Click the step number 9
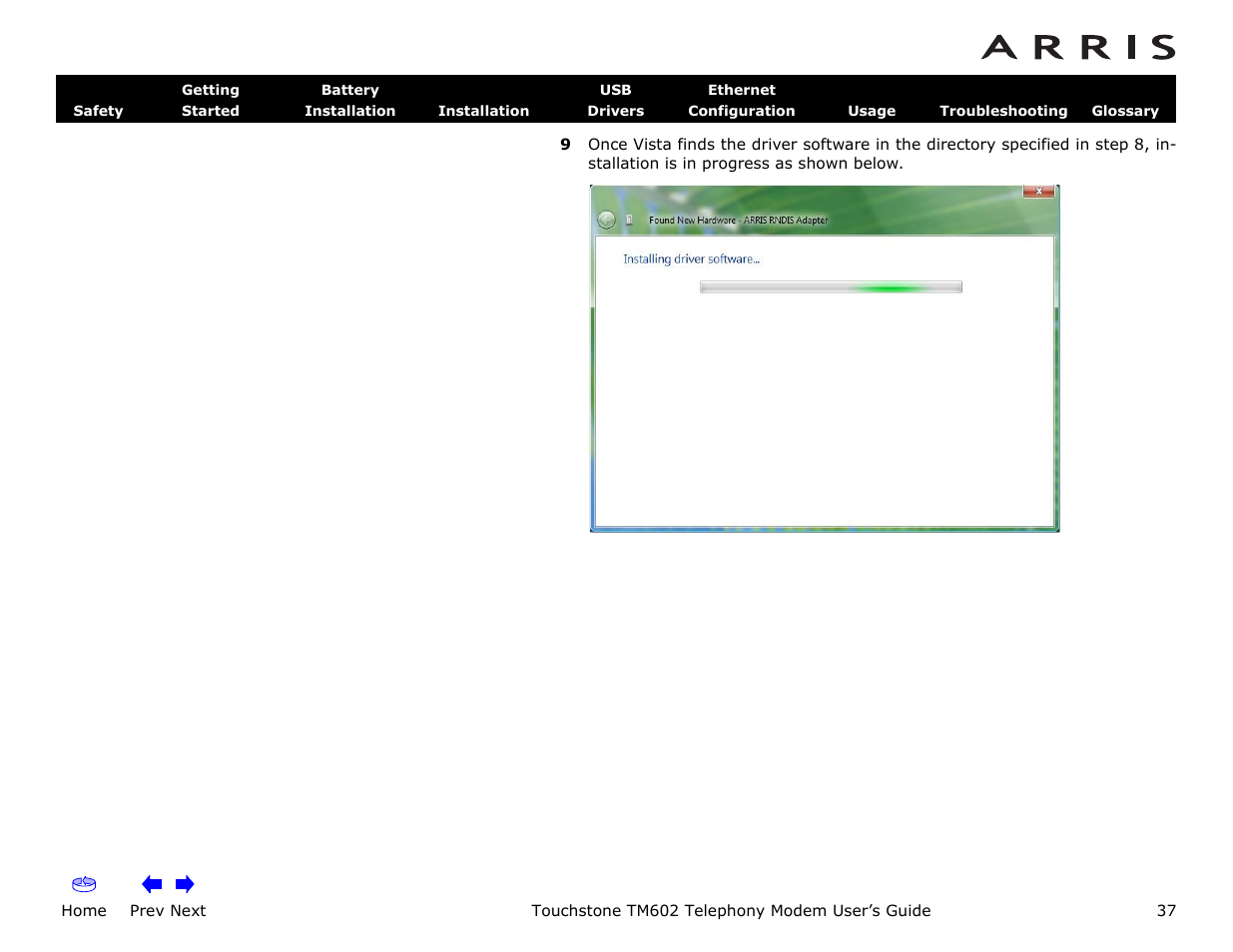Screen dimensions: 1233x952 (565, 144)
